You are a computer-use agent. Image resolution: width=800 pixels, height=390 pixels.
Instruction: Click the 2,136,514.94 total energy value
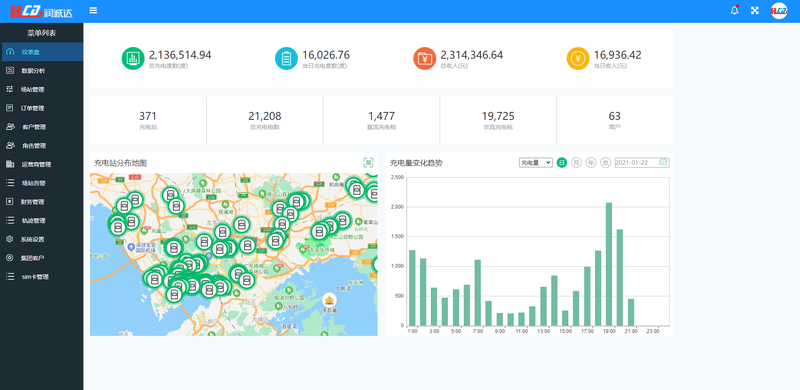coord(180,55)
